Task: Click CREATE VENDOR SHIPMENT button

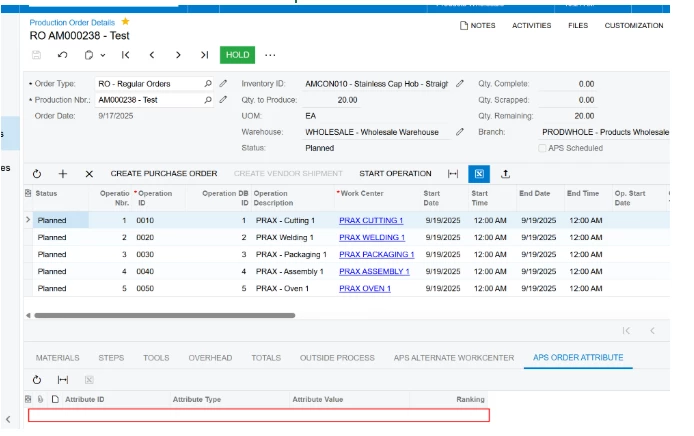Action: pyautogui.click(x=288, y=174)
